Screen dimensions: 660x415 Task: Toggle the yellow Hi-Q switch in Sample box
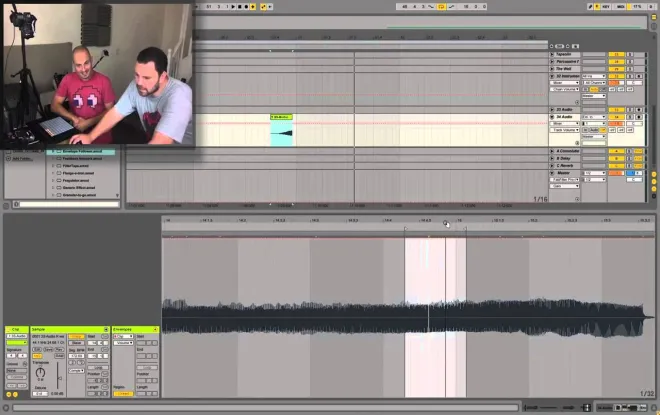point(37,356)
